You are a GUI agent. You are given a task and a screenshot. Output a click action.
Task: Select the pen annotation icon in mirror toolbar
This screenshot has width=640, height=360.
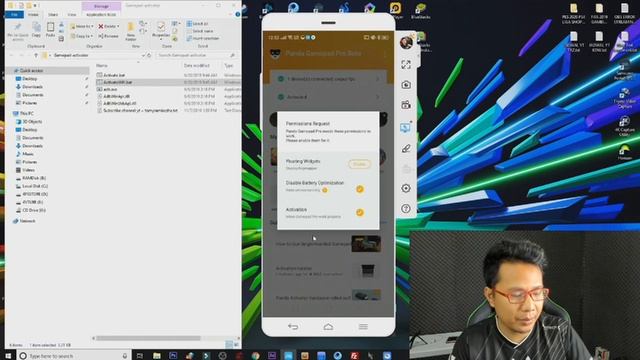406,148
